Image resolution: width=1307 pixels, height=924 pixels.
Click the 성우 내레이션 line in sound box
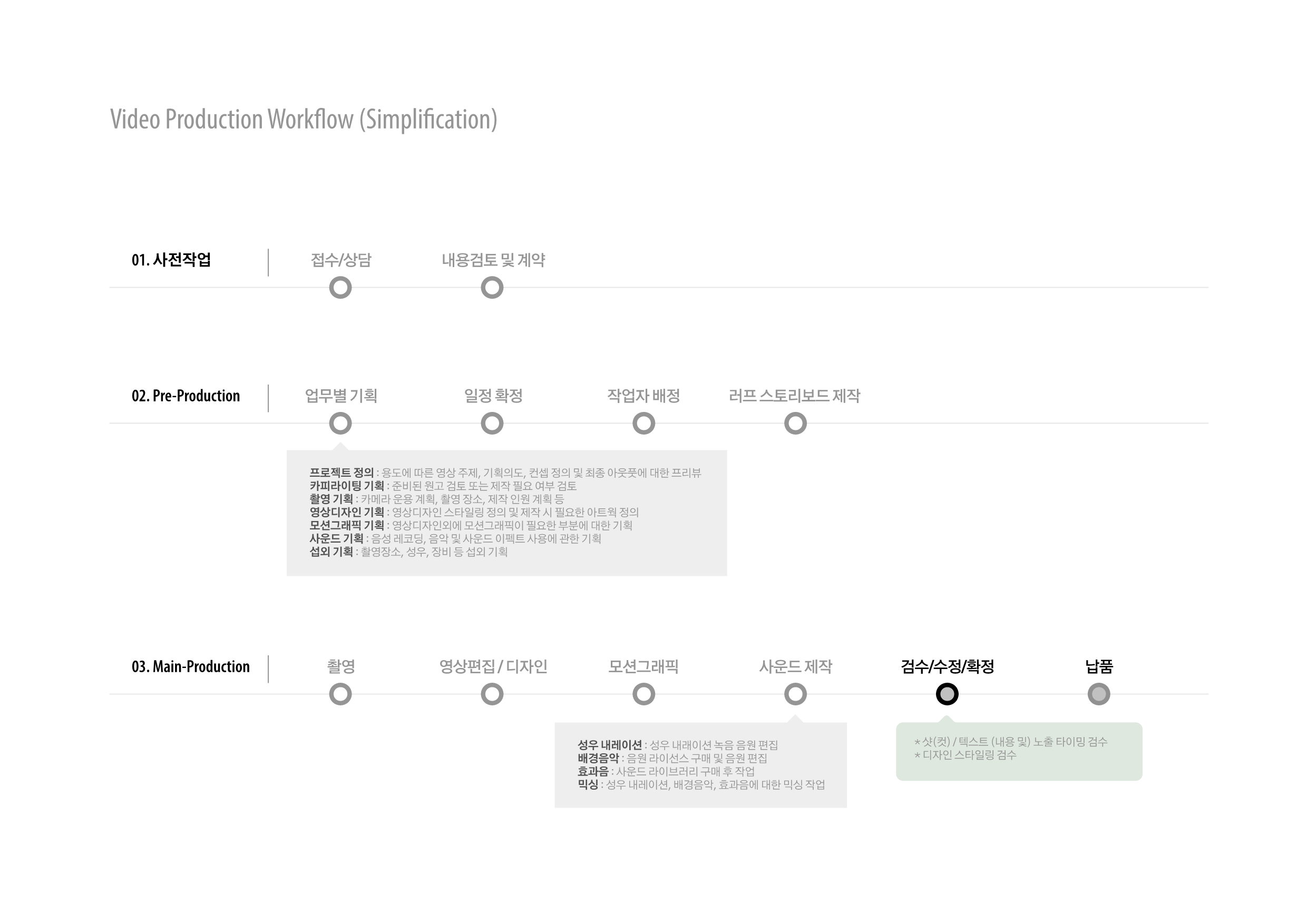677,745
